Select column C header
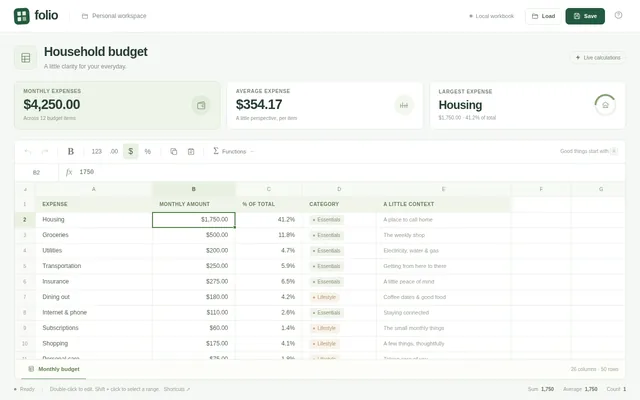 tap(269, 189)
